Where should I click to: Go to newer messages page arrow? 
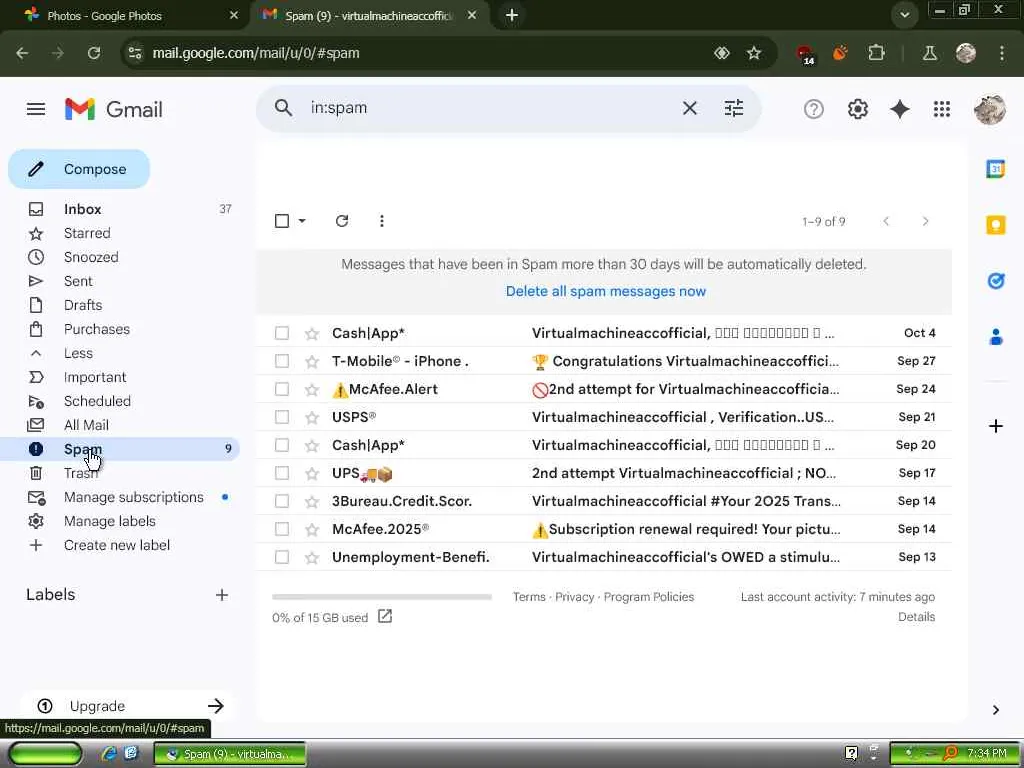(x=886, y=221)
